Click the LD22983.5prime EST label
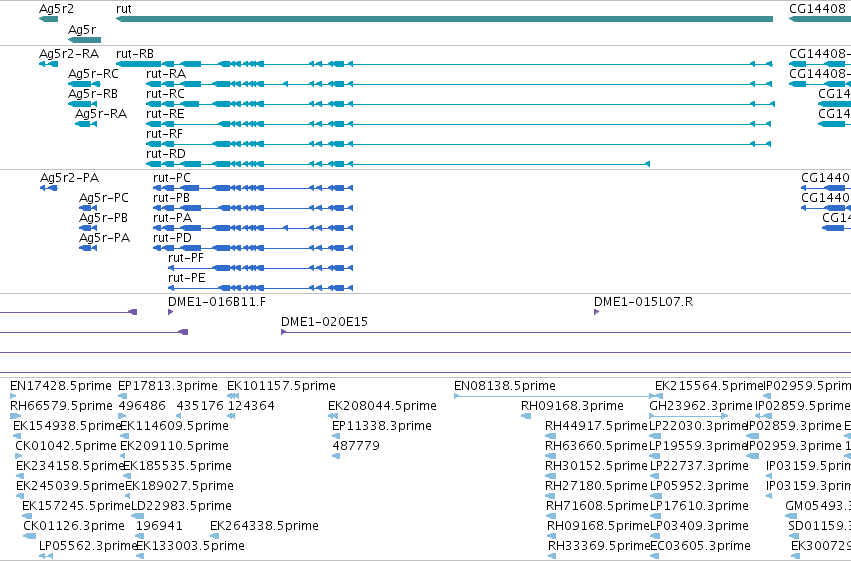851x561 pixels. pyautogui.click(x=181, y=507)
